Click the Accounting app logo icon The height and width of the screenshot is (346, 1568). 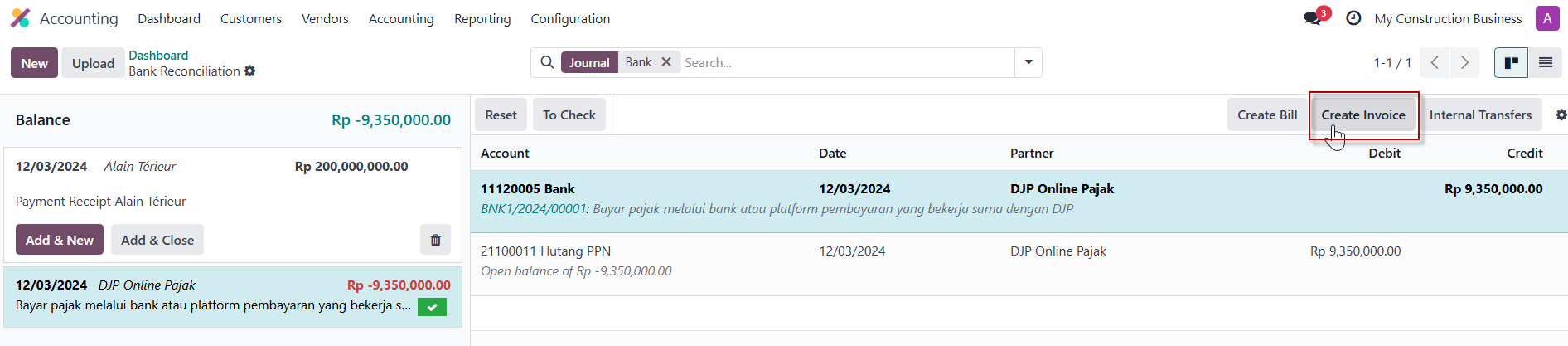click(x=20, y=18)
